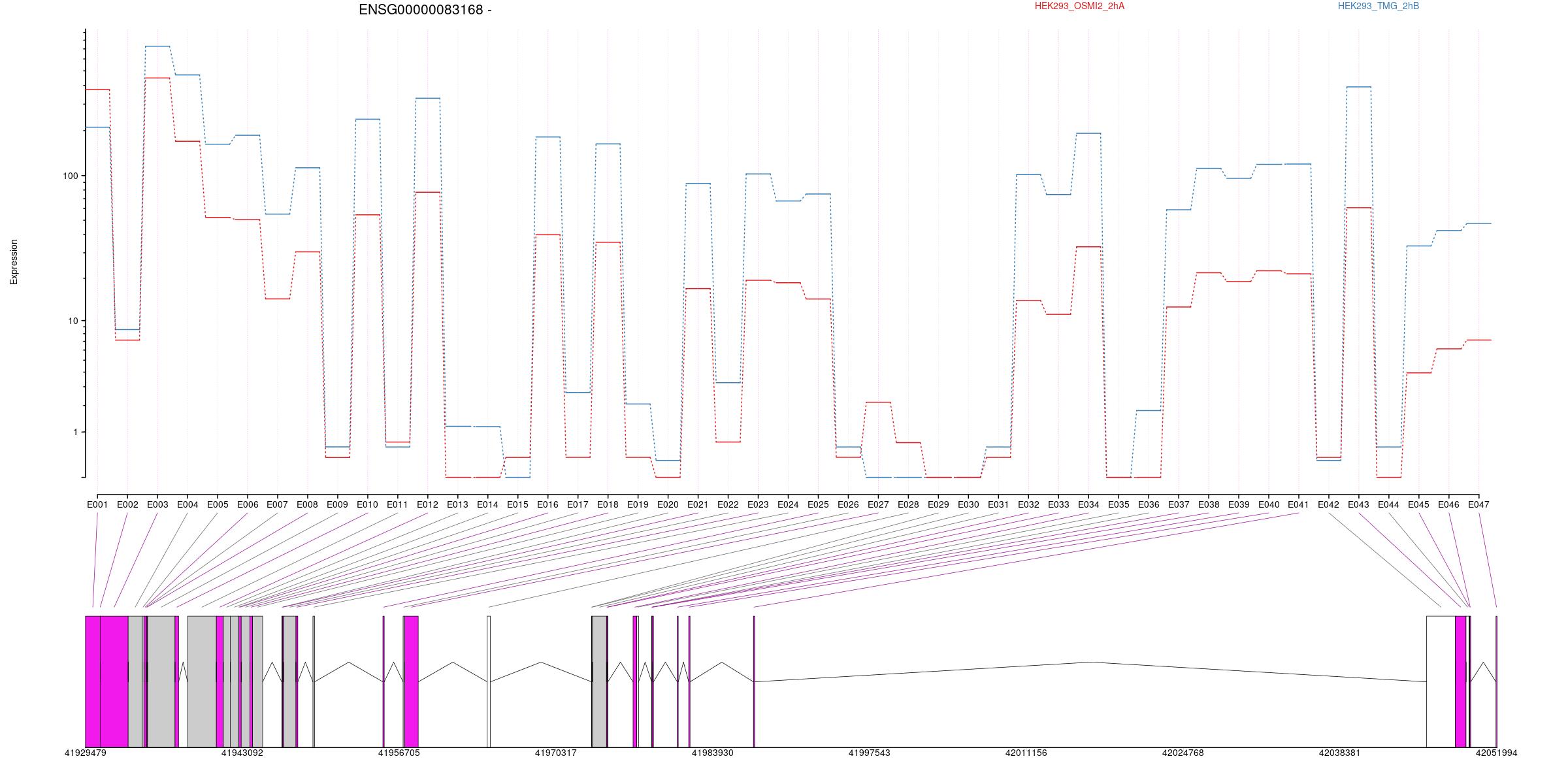Image resolution: width=1568 pixels, height=784 pixels.
Task: Select exon label E013
Action: (x=457, y=504)
